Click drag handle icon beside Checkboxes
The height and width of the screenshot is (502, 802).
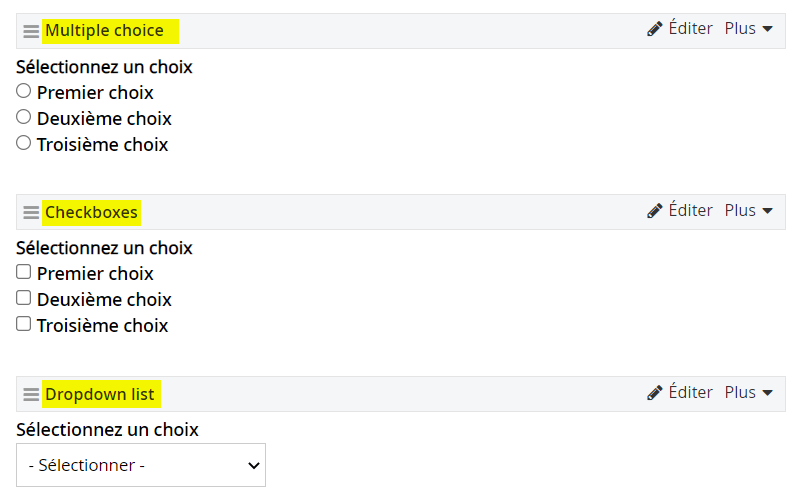(31, 212)
